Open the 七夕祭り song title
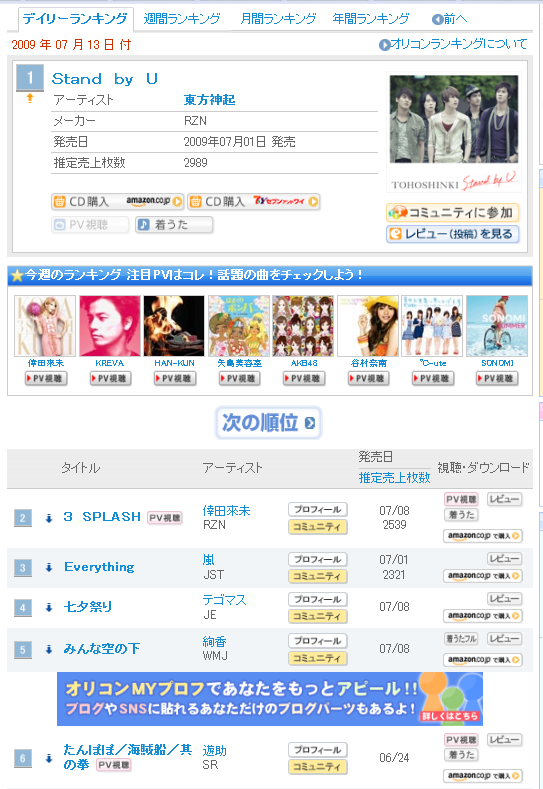This screenshot has height=789, width=543. pos(88,607)
